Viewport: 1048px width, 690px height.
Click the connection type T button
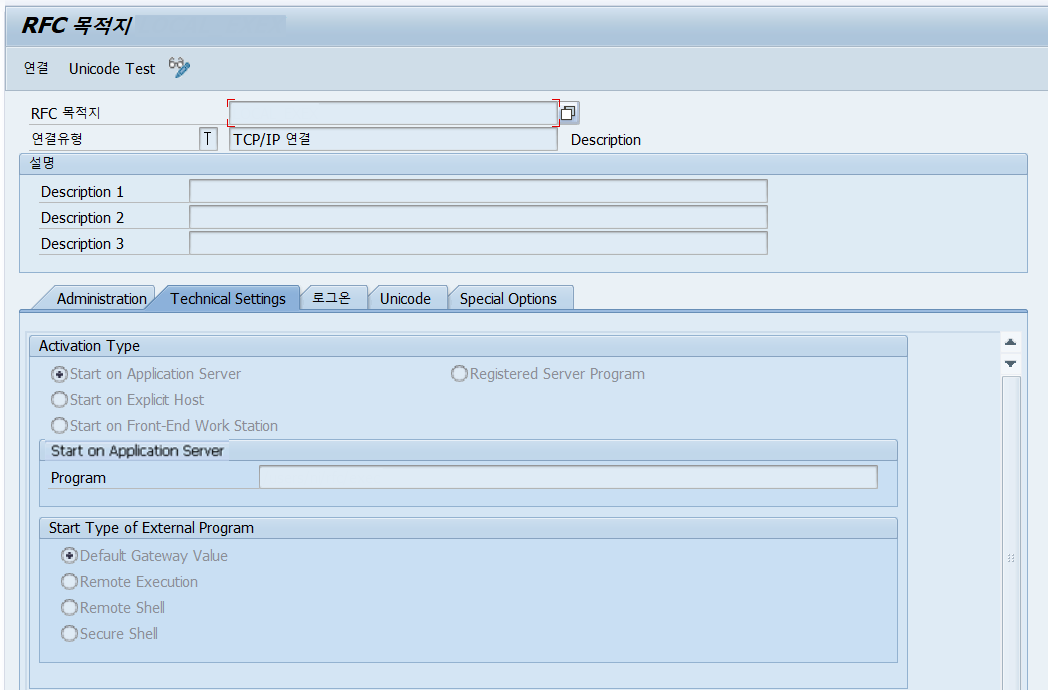(207, 138)
